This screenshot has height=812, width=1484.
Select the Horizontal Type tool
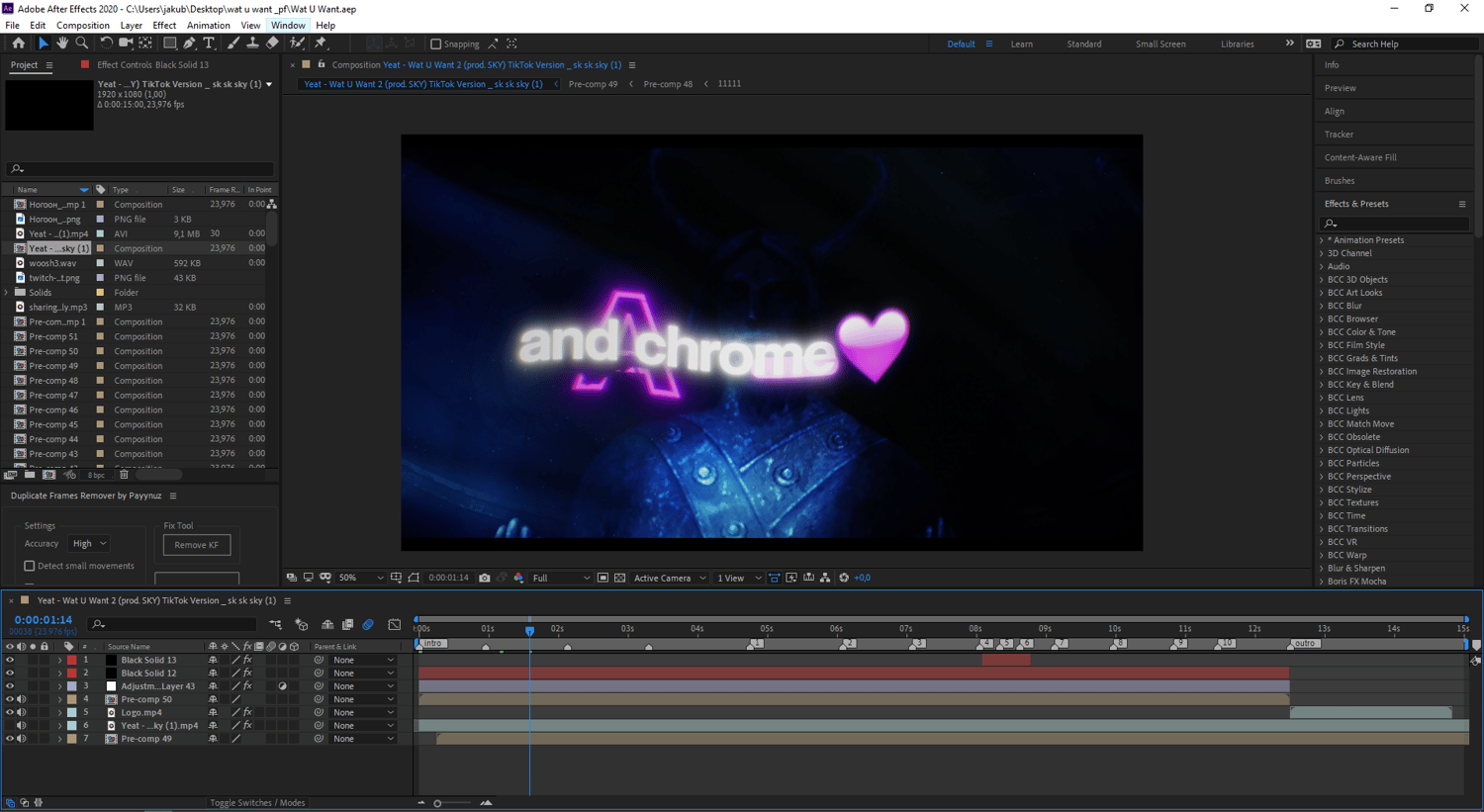tap(209, 44)
